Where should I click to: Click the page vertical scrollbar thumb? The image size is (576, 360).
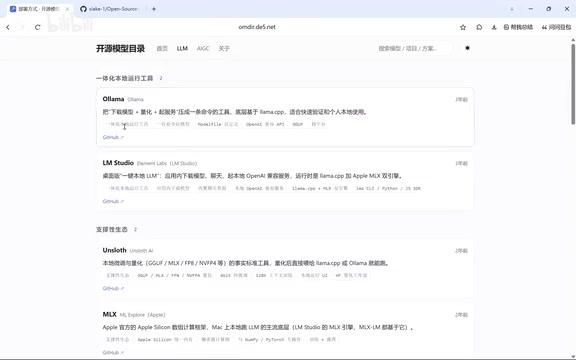[x=573, y=84]
